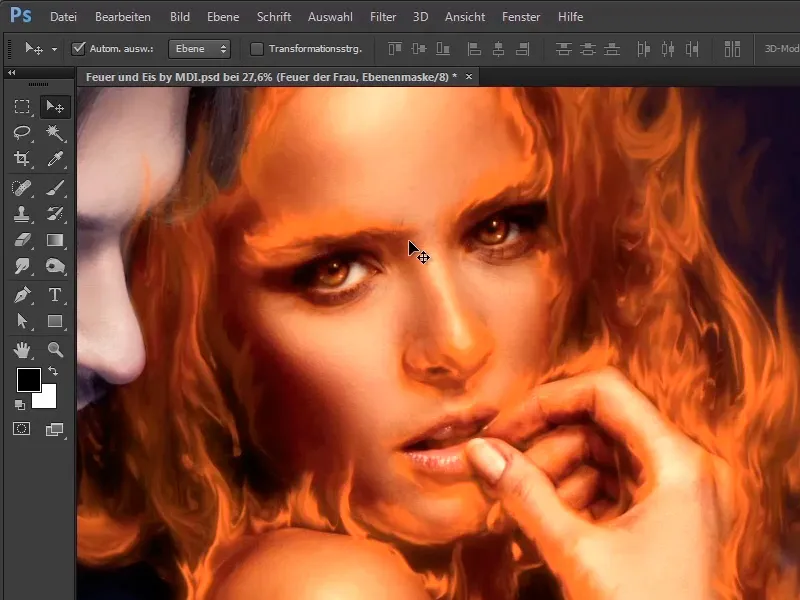Open the Hilfe menu
This screenshot has width=800, height=600.
(570, 17)
